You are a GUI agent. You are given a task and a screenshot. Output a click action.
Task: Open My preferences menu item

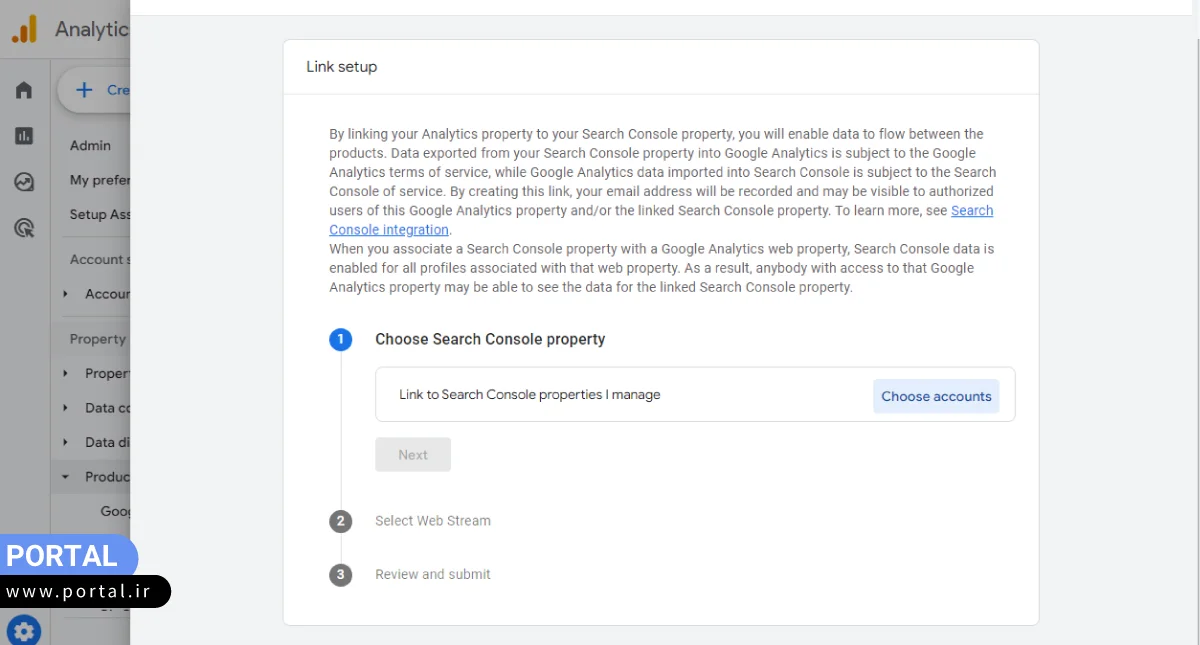coord(100,181)
